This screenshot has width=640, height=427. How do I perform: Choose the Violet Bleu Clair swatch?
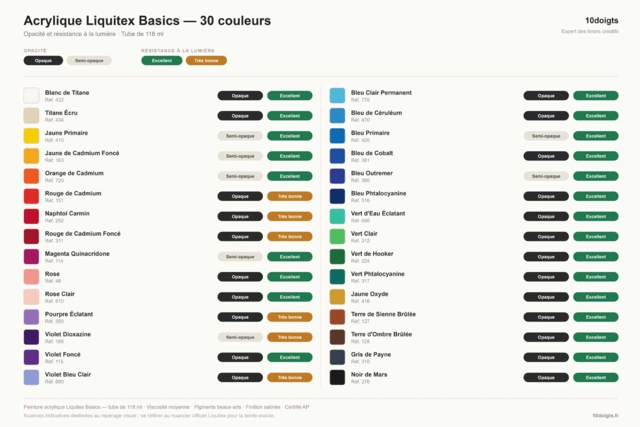click(31, 378)
